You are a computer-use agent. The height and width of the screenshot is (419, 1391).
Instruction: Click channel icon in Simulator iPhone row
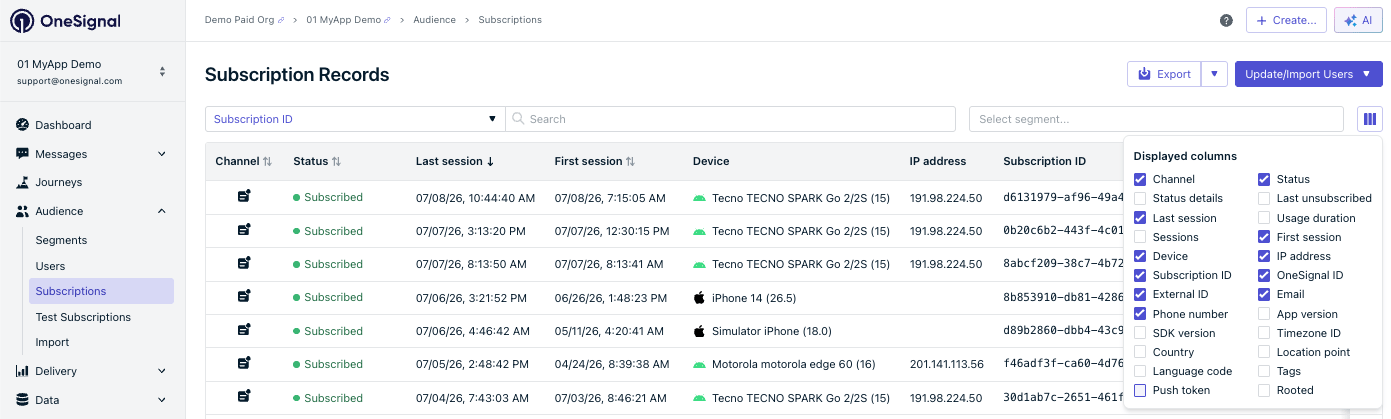[244, 330]
